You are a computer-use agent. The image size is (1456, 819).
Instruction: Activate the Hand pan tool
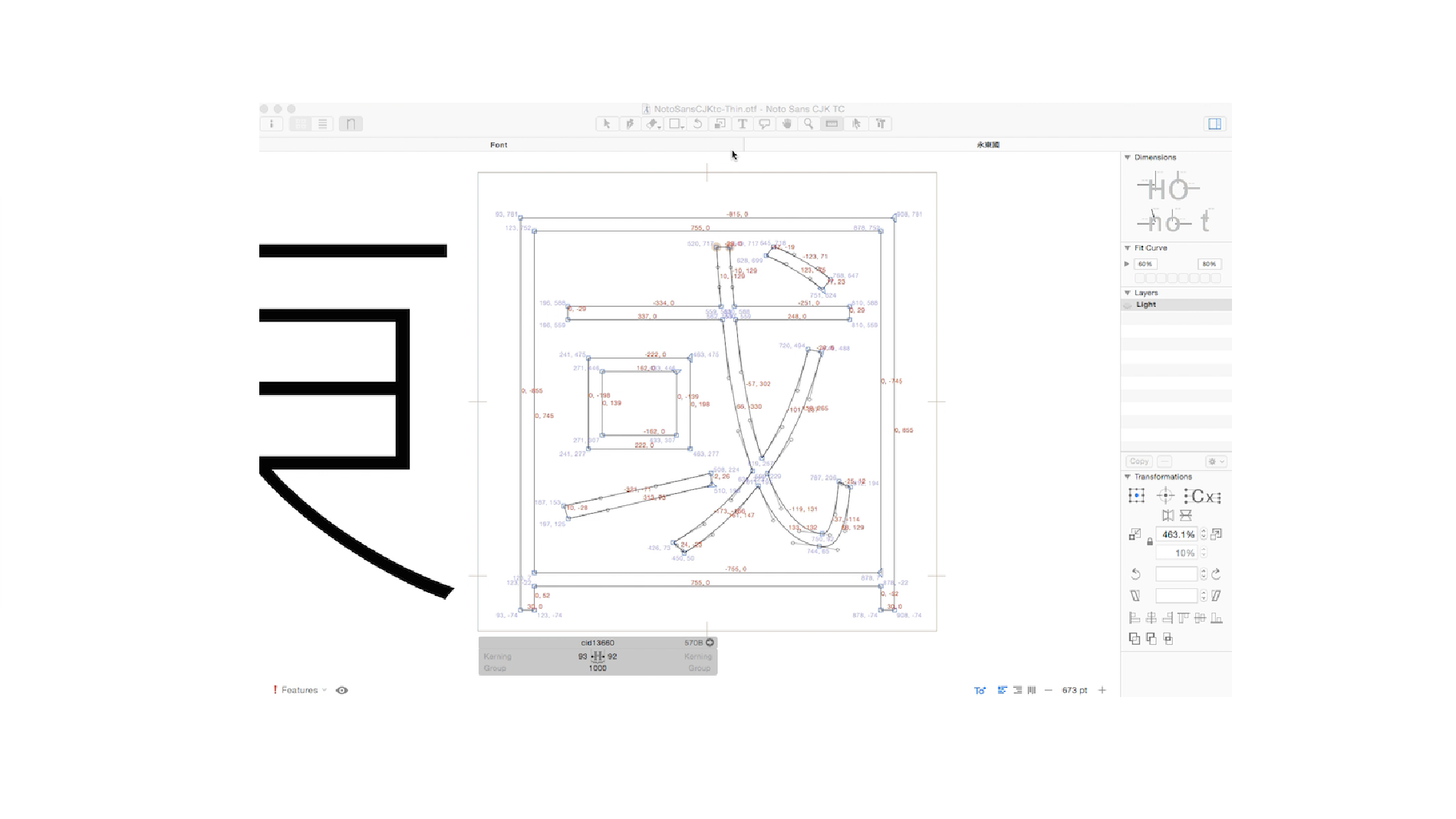click(x=786, y=123)
